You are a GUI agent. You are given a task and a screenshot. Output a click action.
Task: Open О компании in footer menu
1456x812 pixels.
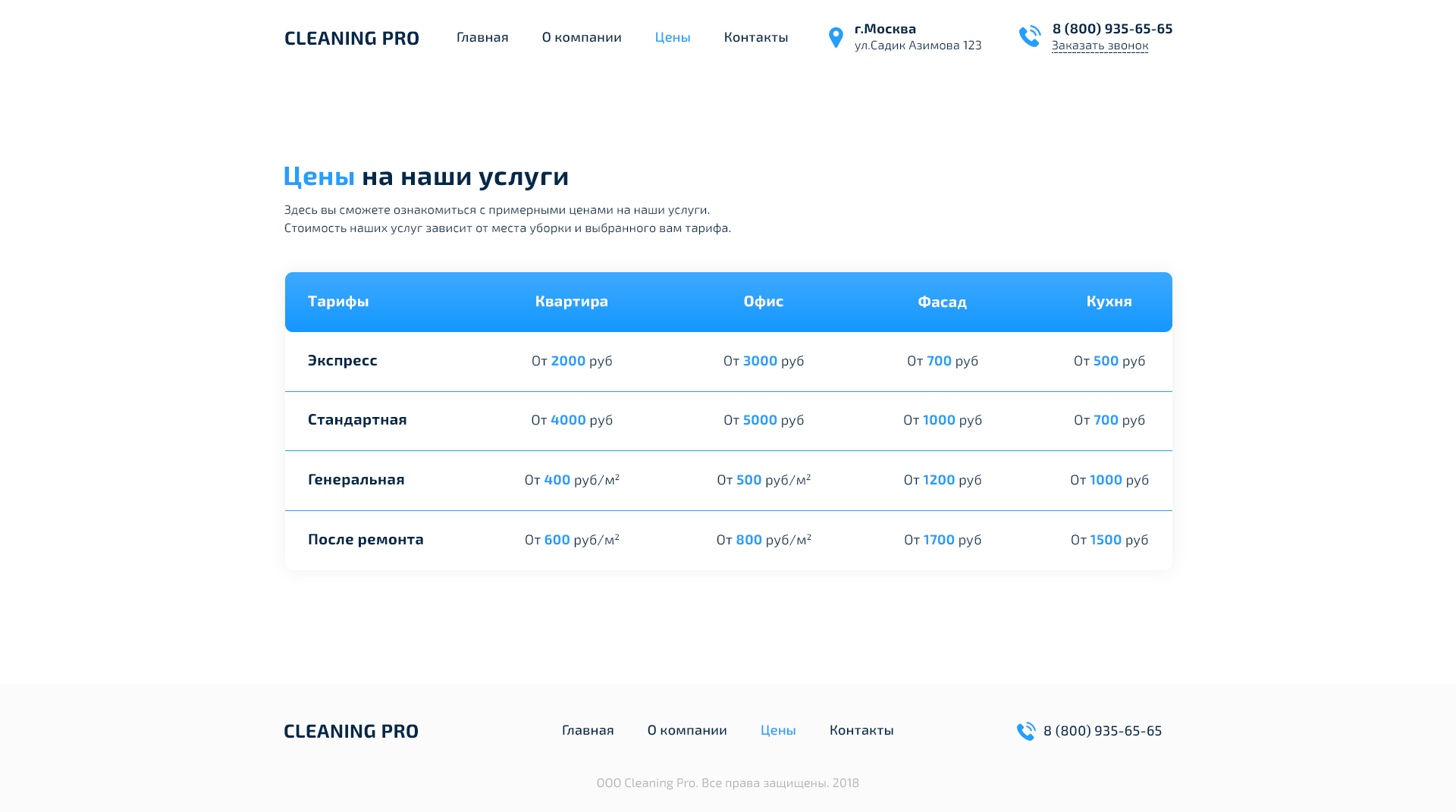point(687,730)
